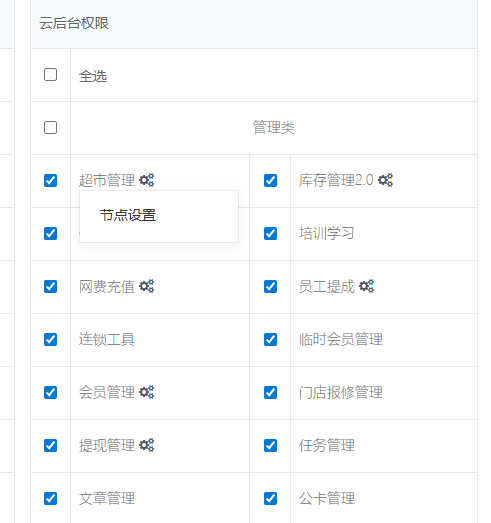Select the 节点设置 popup menu item
This screenshot has width=491, height=523.
click(159, 215)
